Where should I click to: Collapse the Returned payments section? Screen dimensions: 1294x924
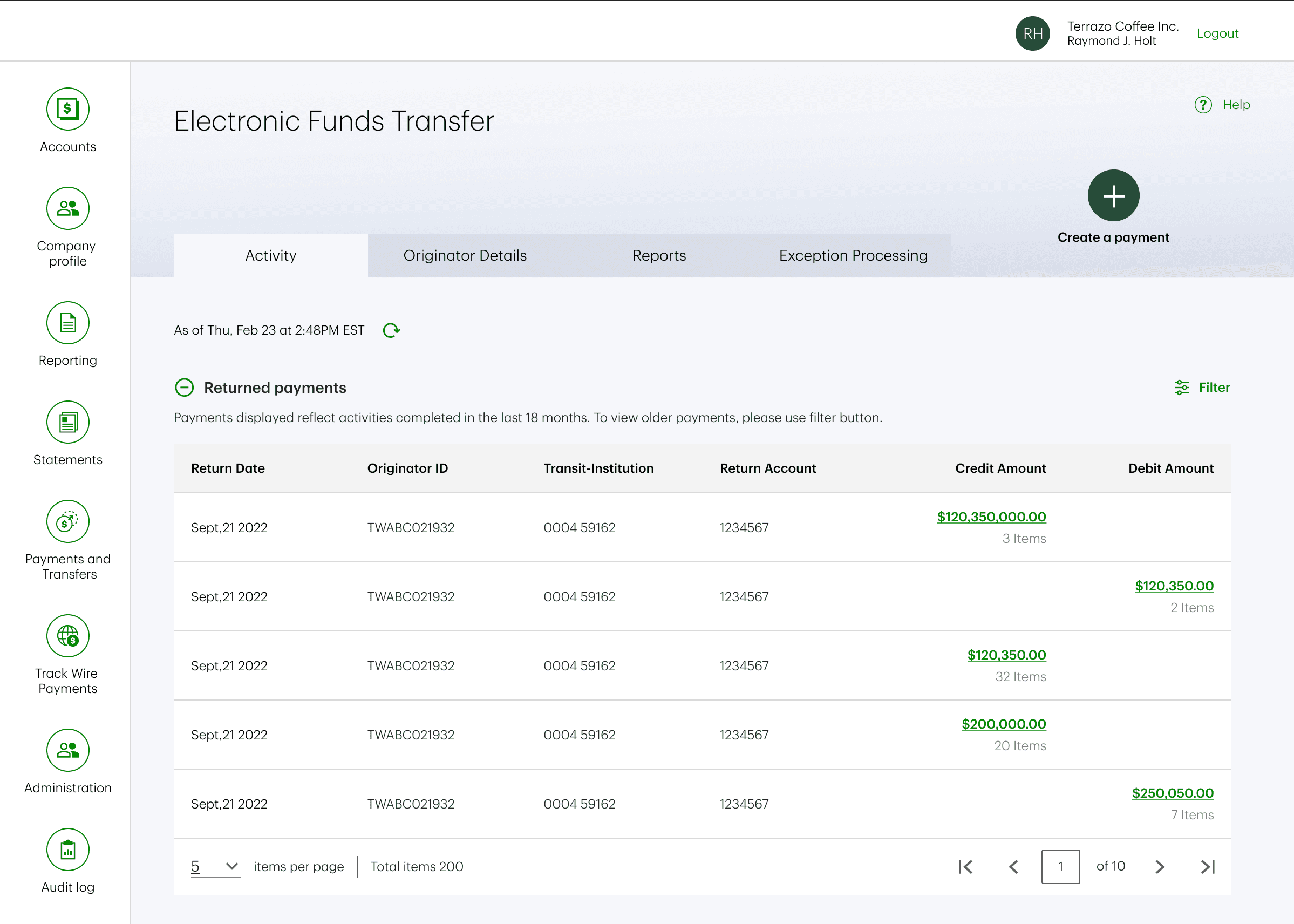point(185,388)
